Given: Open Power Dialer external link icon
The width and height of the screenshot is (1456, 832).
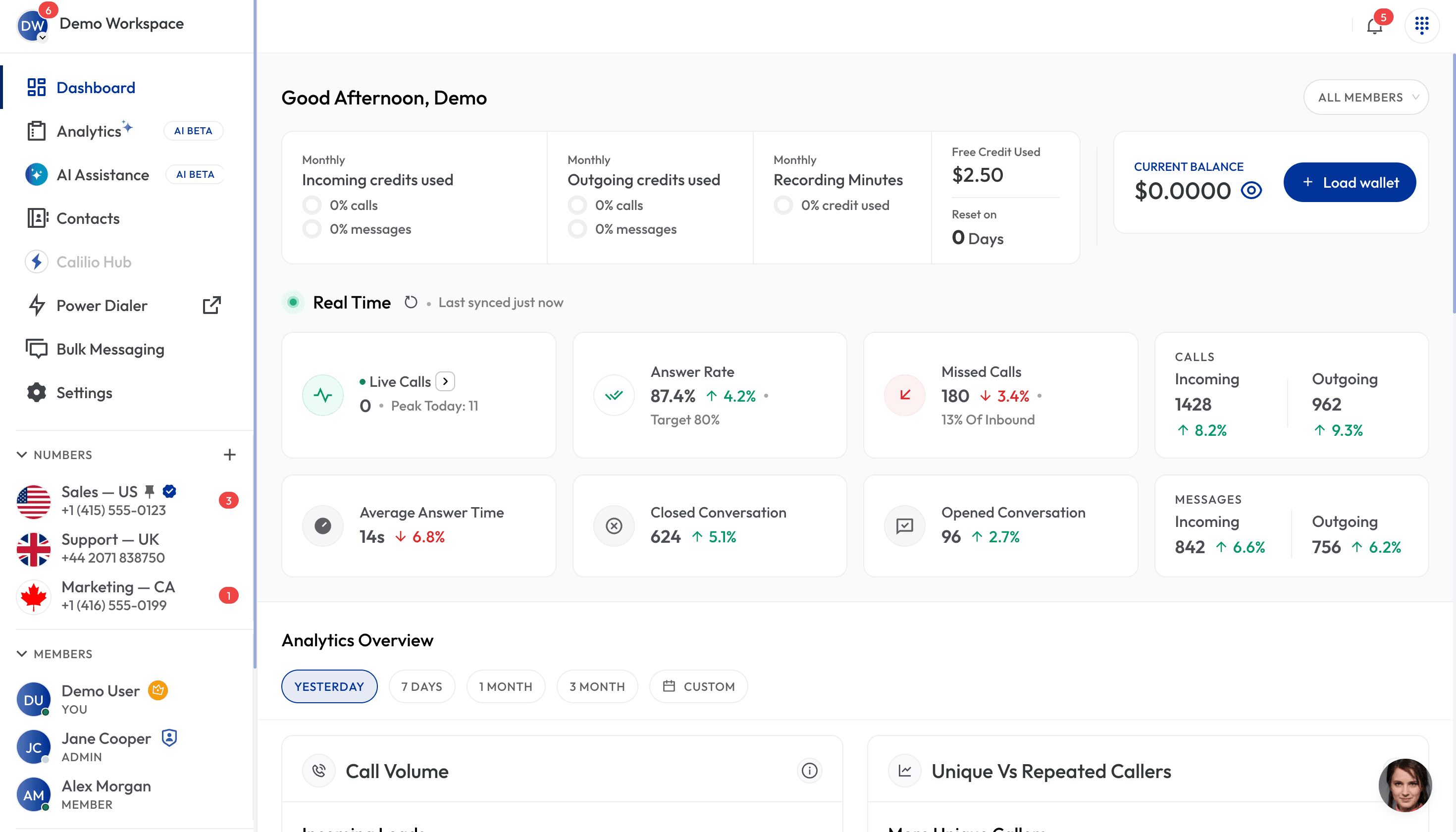Looking at the screenshot, I should point(211,305).
